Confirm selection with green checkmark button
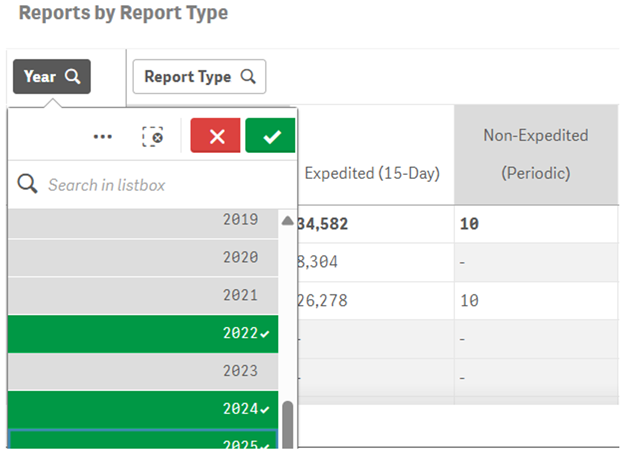 [x=270, y=136]
